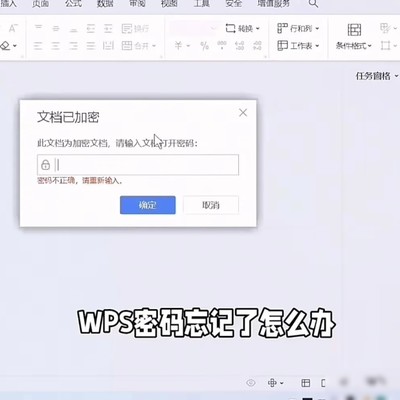Expand the 合并 dropdown arrow
This screenshot has height=400, width=400.
pyautogui.click(x=154, y=46)
